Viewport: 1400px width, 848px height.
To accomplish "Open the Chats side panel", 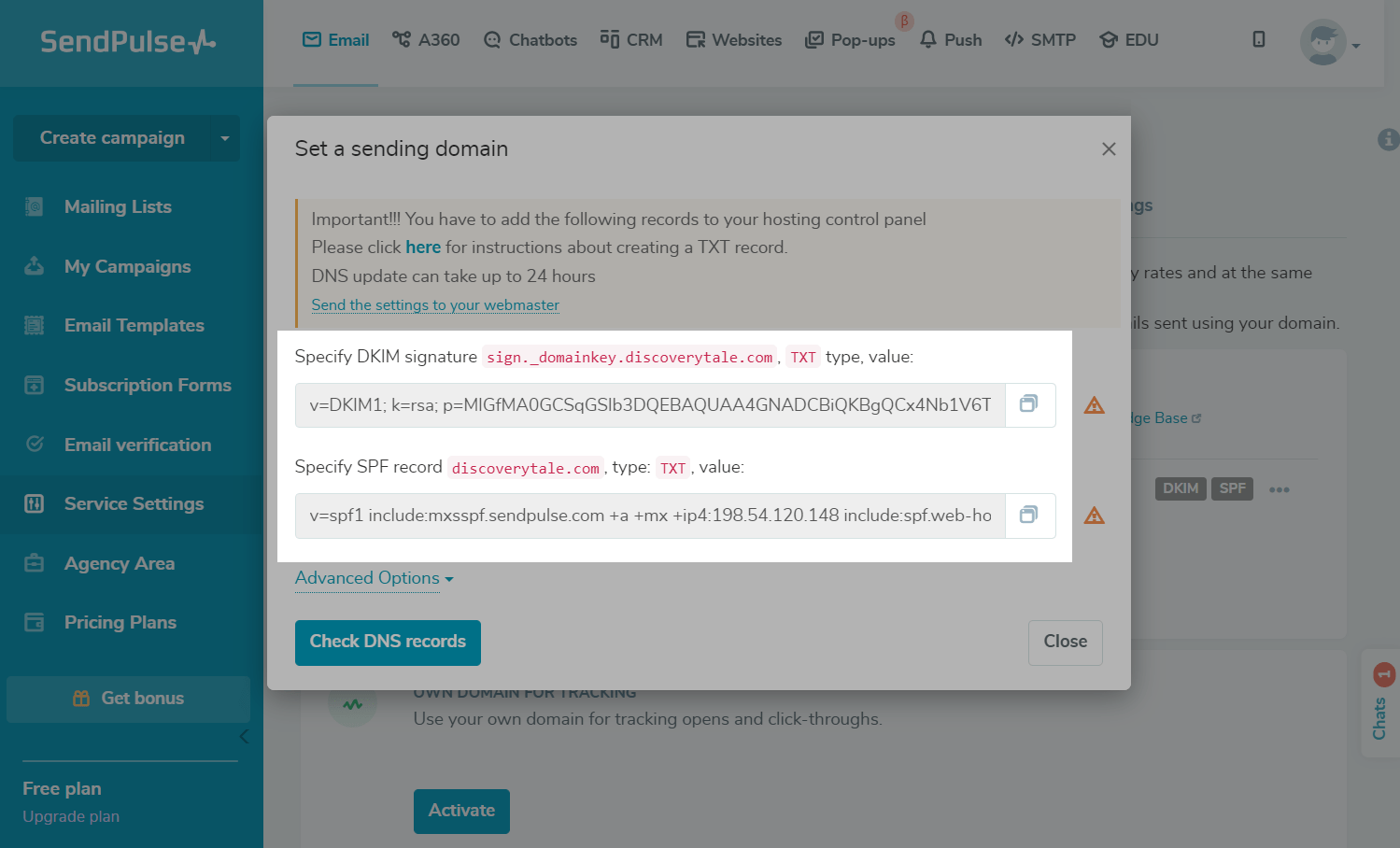I will (1380, 705).
